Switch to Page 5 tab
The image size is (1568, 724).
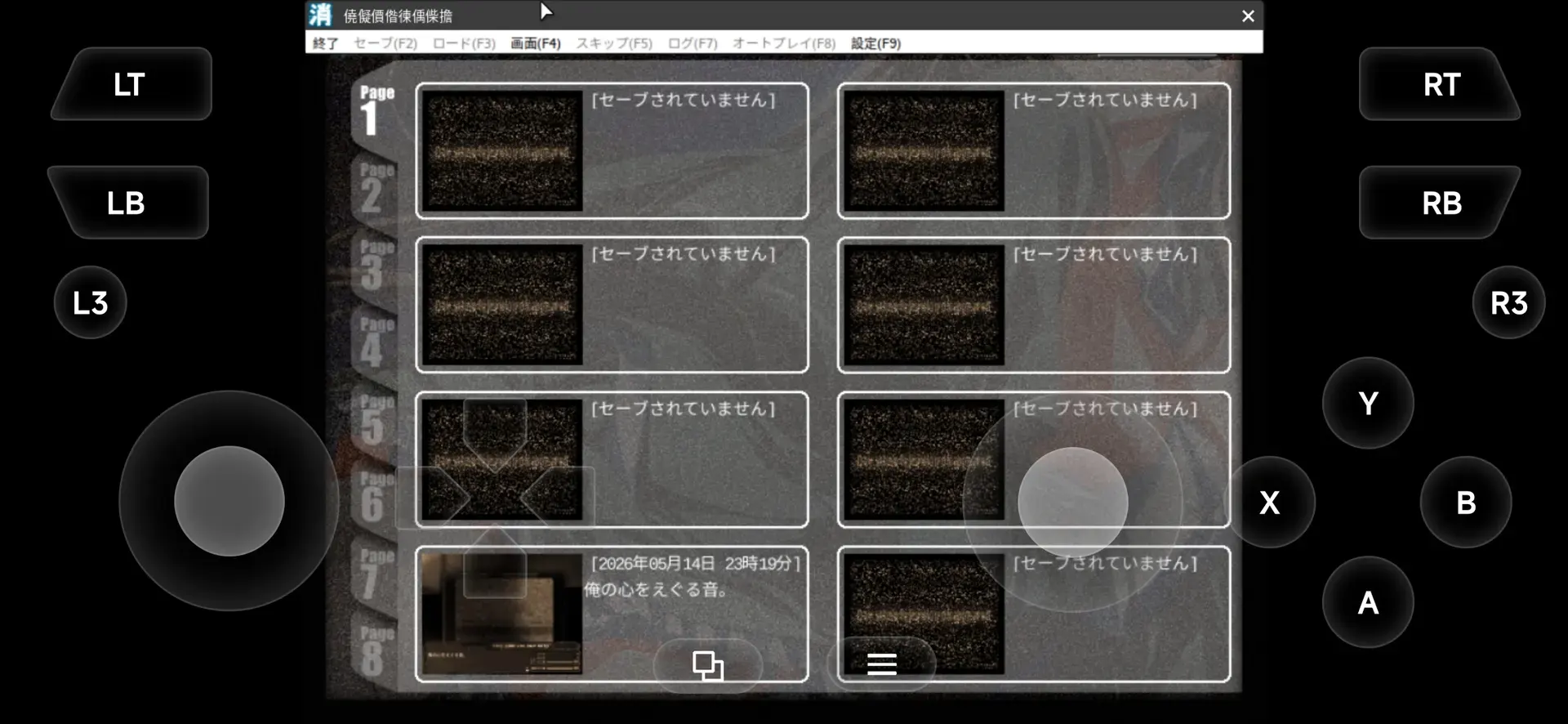[x=375, y=419]
